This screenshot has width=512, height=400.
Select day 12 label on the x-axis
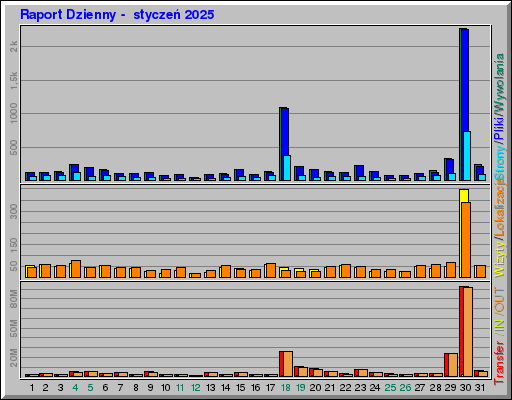pyautogui.click(x=195, y=388)
